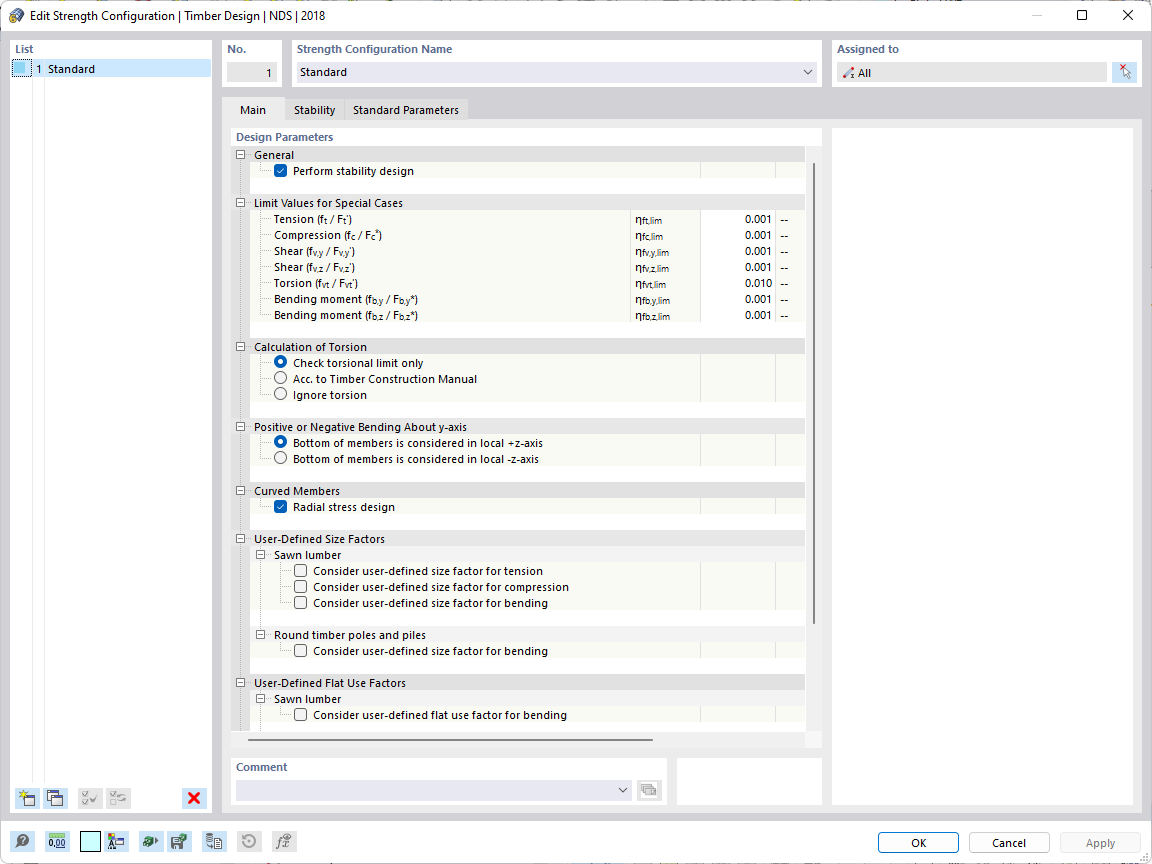Choose bottom of members in local +z-axis

(281, 443)
